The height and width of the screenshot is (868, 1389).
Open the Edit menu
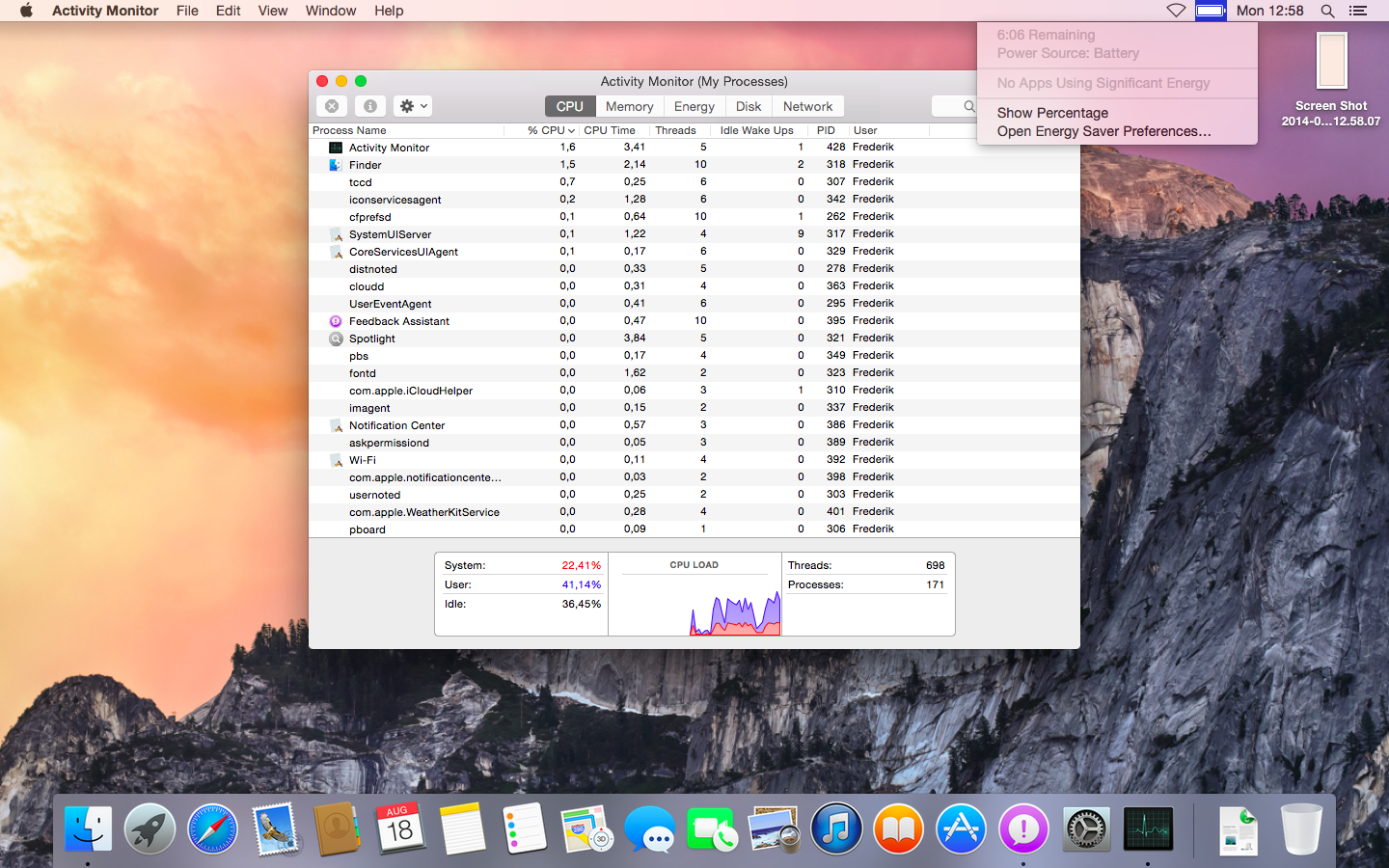[x=229, y=11]
